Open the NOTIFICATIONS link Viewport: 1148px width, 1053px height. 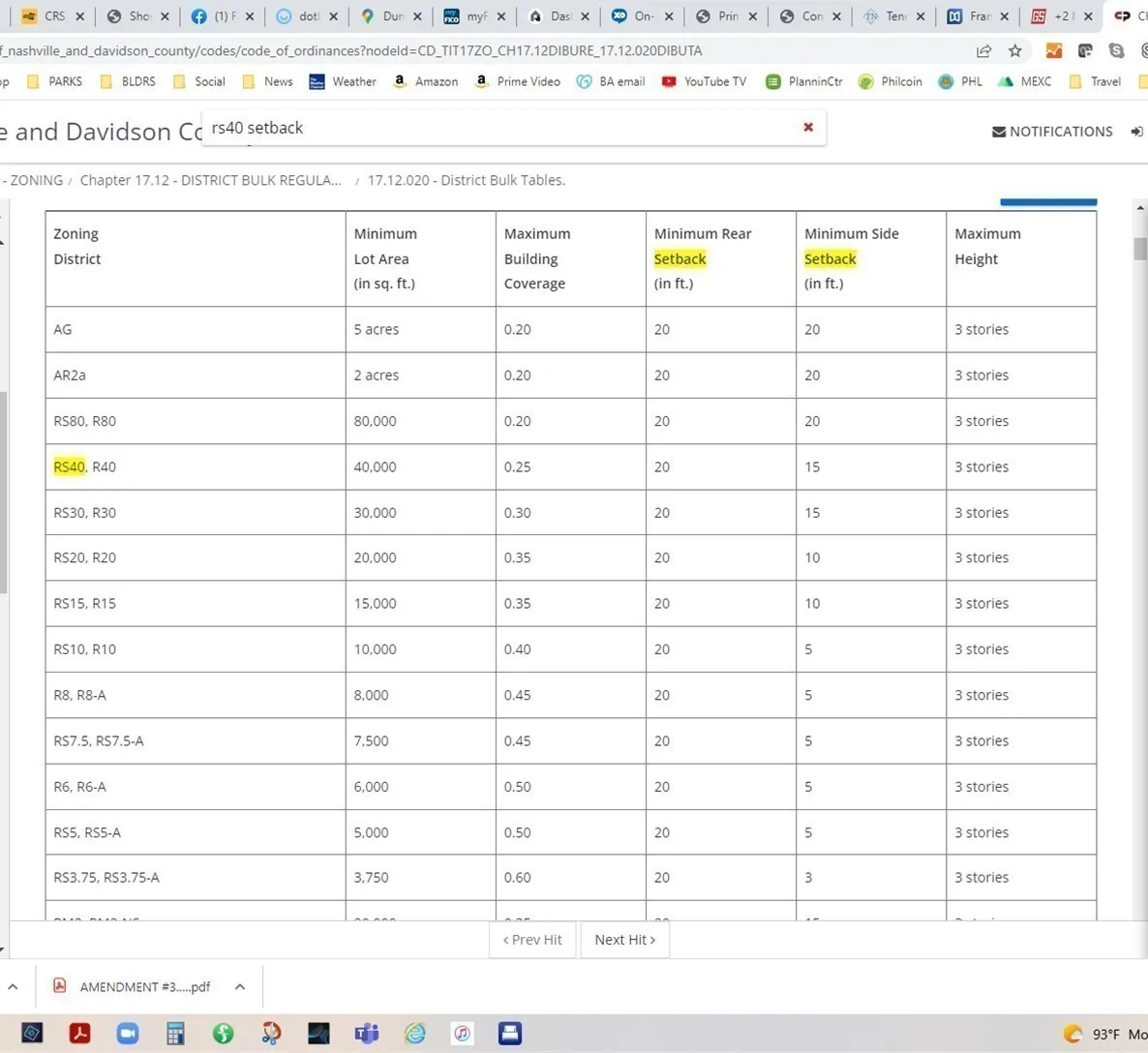click(1052, 132)
